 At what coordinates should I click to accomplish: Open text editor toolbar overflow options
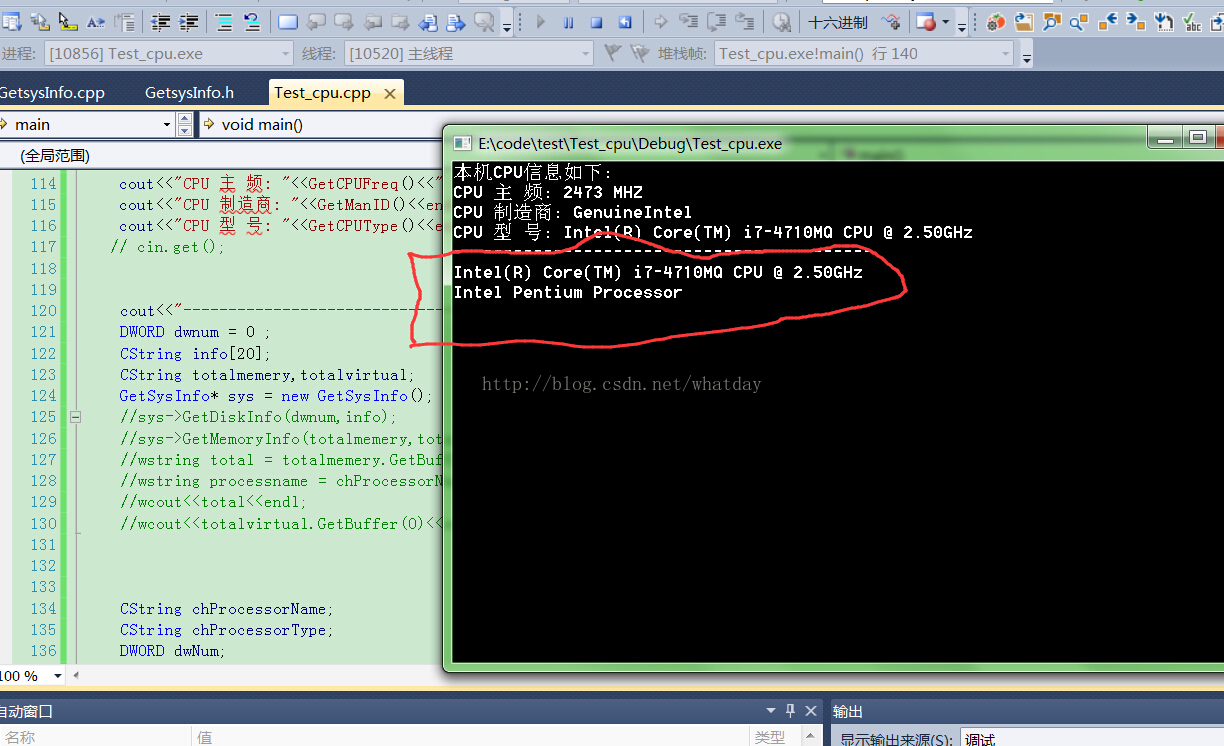click(x=507, y=26)
